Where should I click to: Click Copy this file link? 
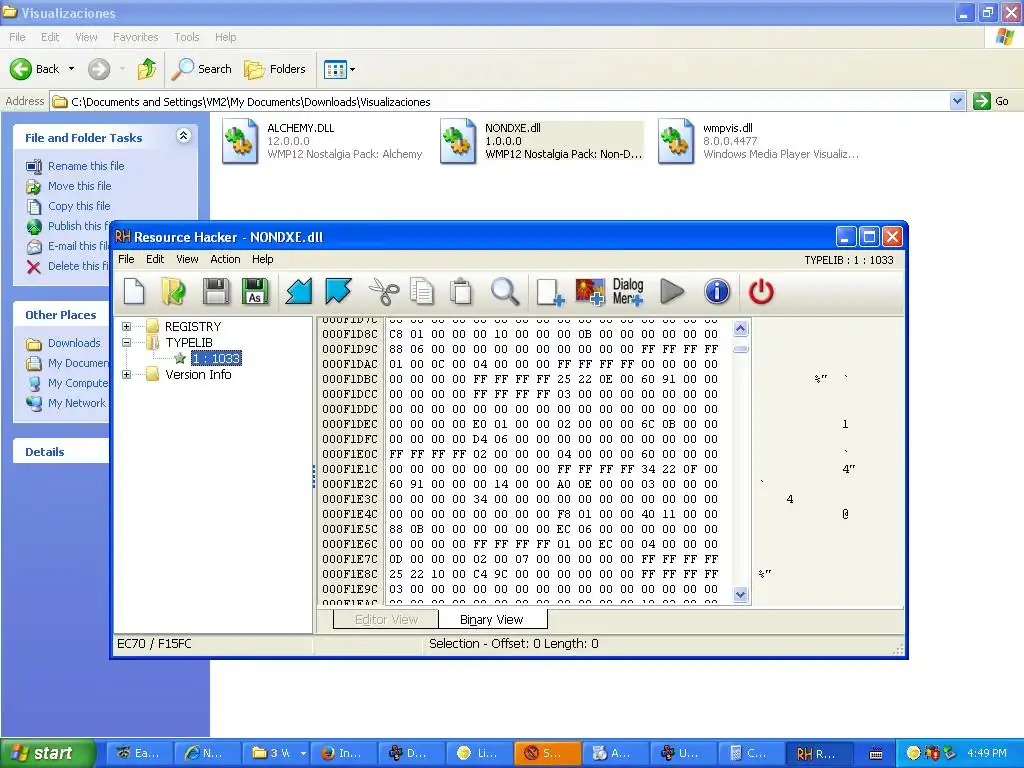click(79, 206)
